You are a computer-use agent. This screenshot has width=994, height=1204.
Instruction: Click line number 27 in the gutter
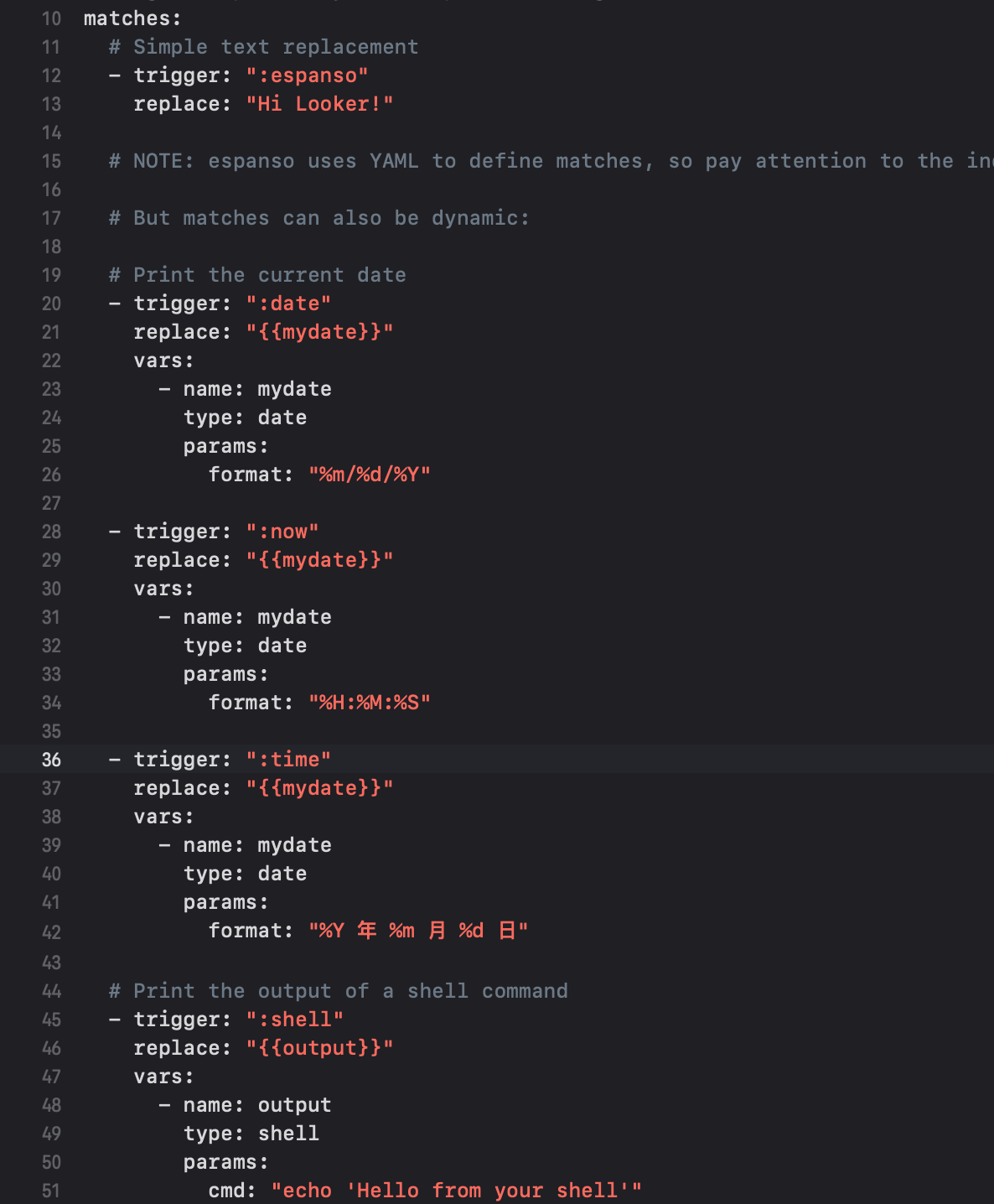point(51,503)
